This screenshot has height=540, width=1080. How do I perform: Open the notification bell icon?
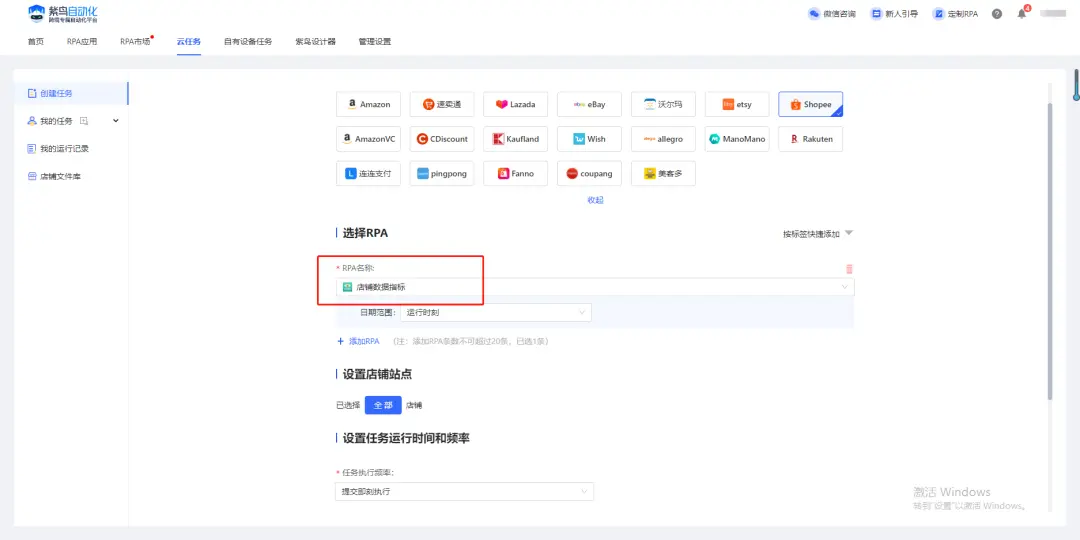tap(1022, 14)
